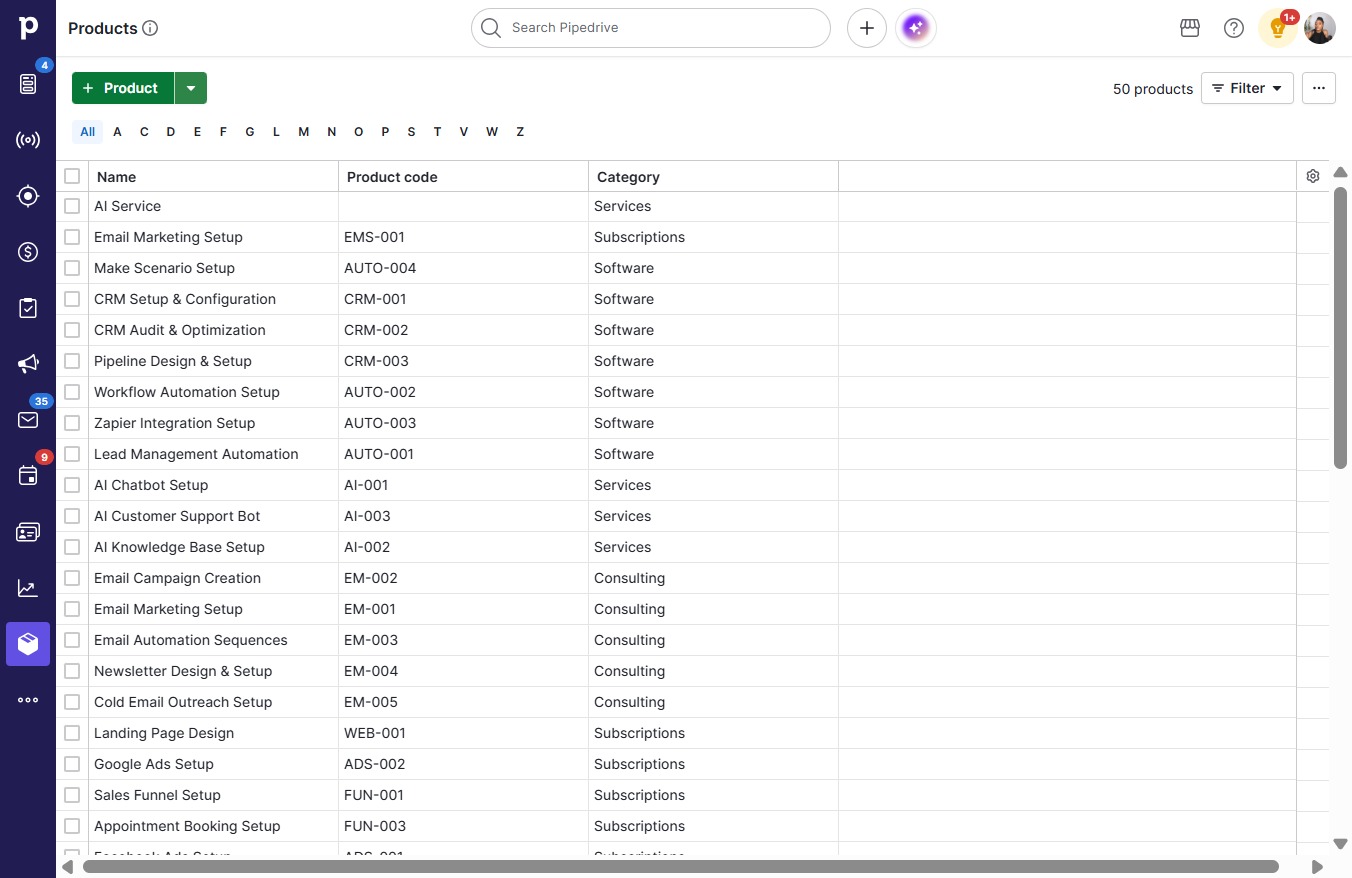Click the scroll up arrow
1352x878 pixels.
tap(1340, 173)
